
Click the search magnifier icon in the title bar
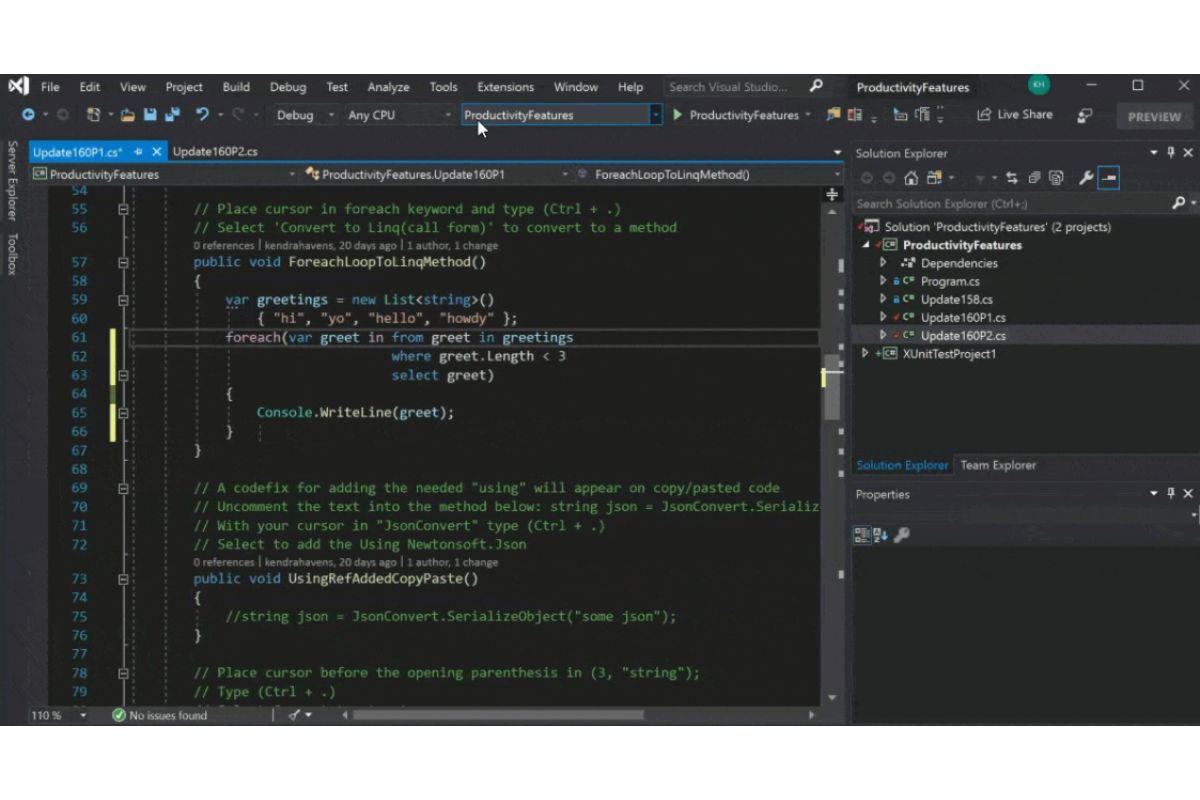pyautogui.click(x=816, y=87)
